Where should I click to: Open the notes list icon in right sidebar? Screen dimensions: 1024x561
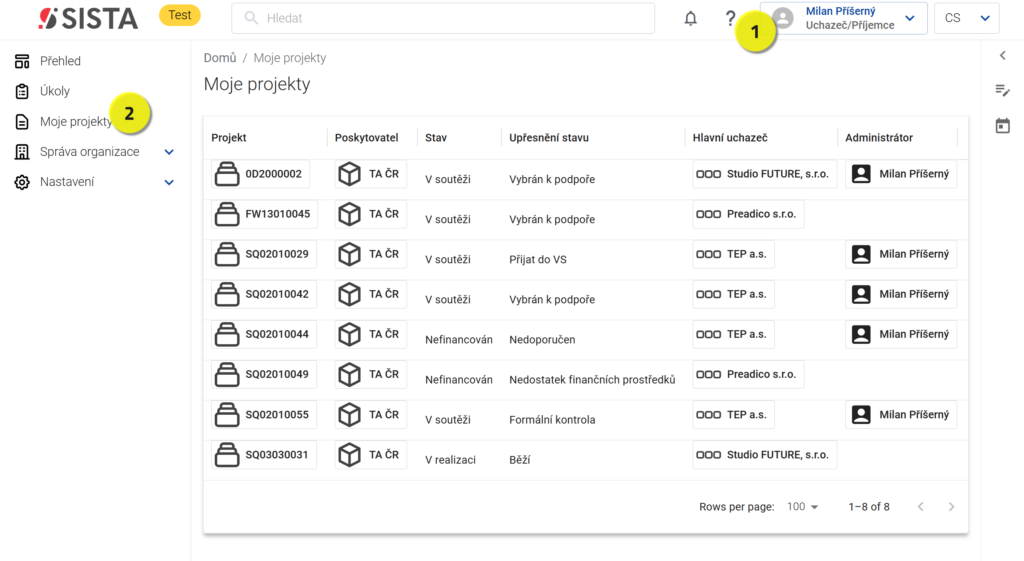(x=1002, y=91)
